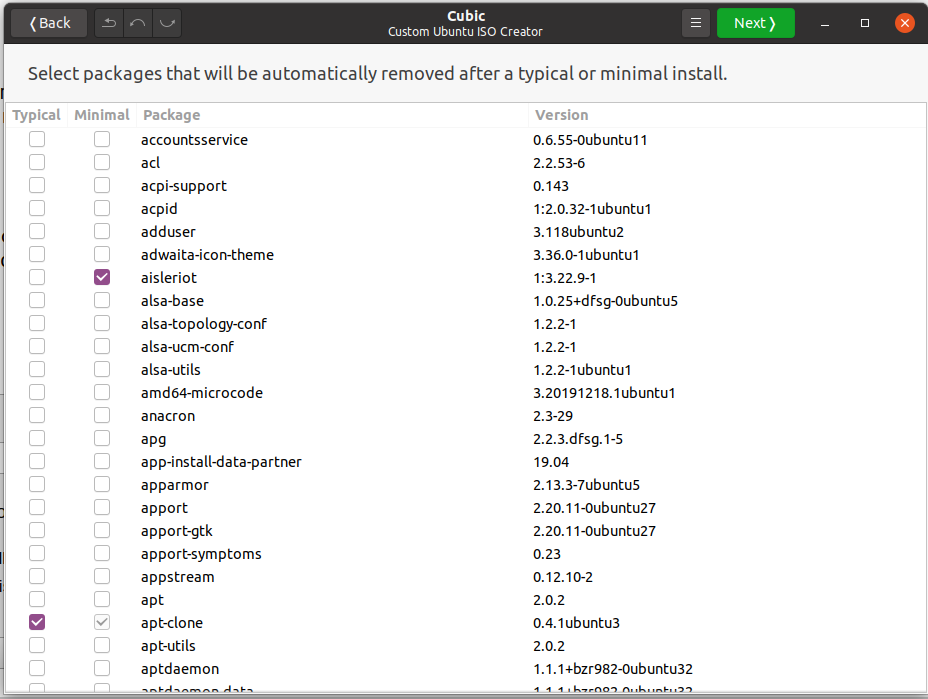Uncheck Minimal removal for aisleriot
Image resolution: width=928 pixels, height=699 pixels.
tap(102, 277)
